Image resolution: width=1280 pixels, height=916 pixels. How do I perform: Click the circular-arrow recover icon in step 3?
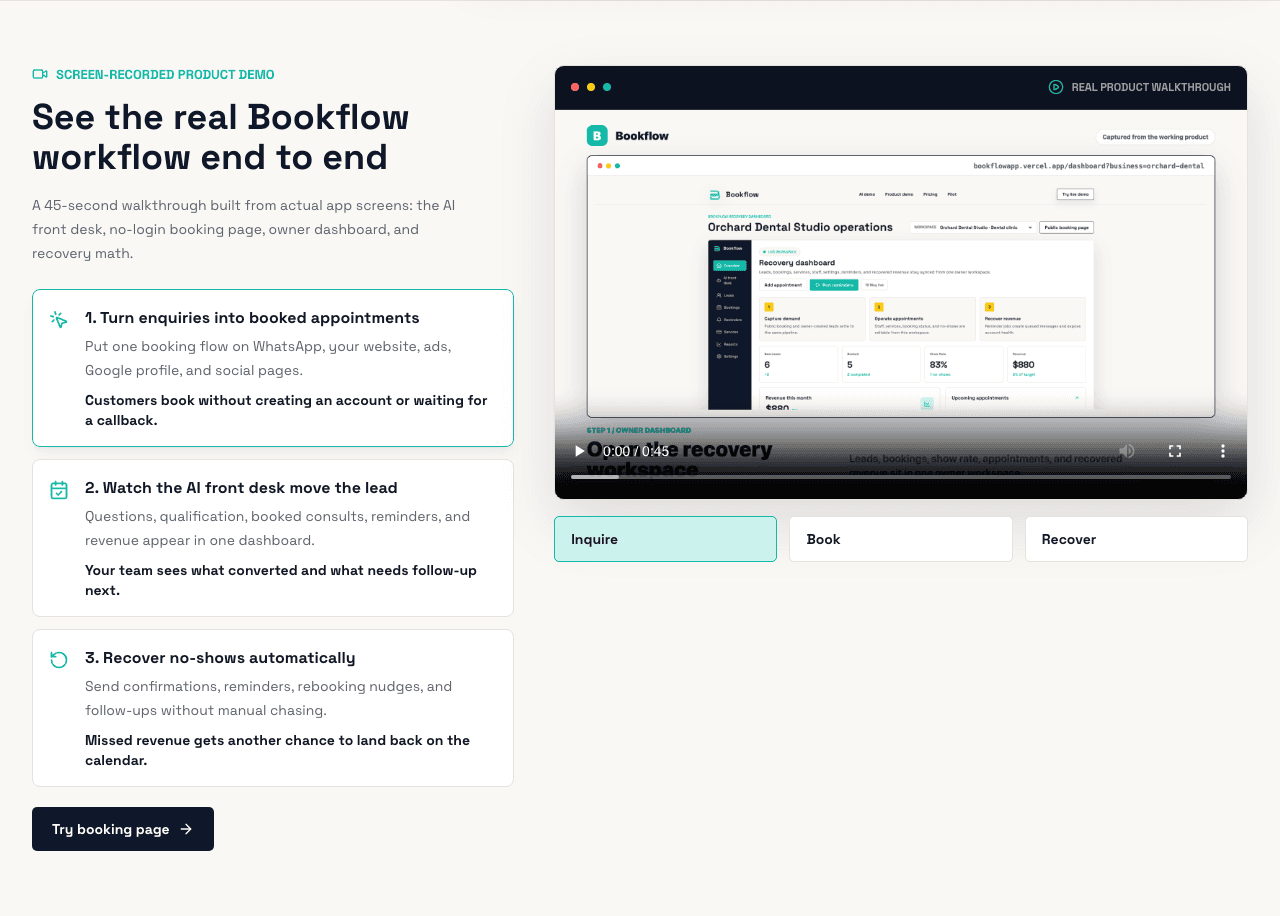point(59,660)
